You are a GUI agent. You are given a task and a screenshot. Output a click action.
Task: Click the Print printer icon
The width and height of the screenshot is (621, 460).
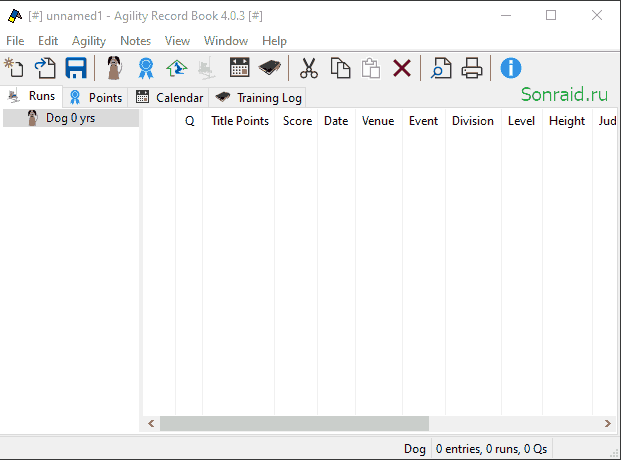(472, 68)
